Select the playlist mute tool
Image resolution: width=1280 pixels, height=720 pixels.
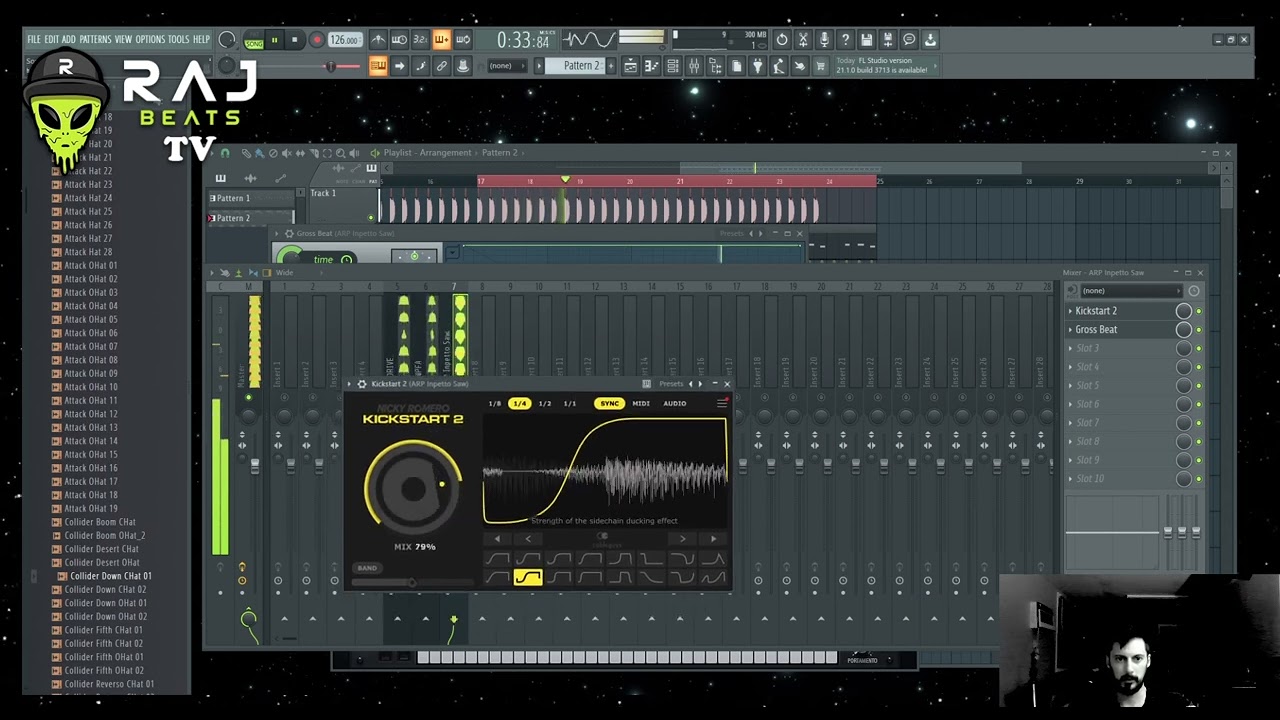click(x=287, y=153)
